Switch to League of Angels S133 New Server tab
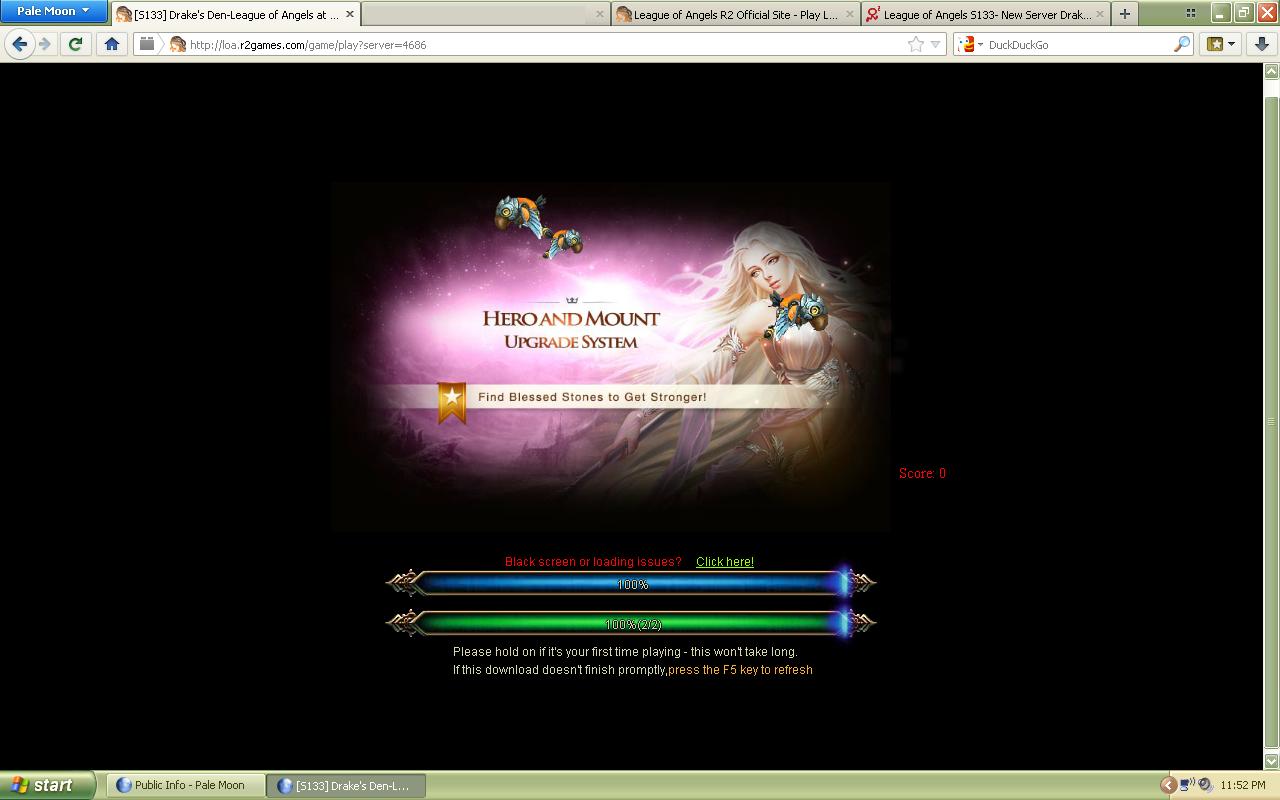Image resolution: width=1280 pixels, height=800 pixels. coord(986,15)
